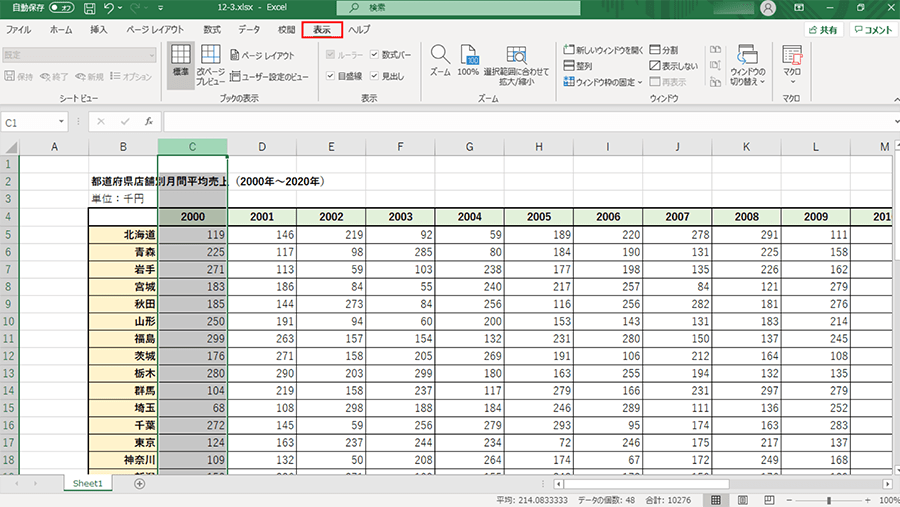Screen dimensions: 900x507
Task: Open the Name Box dropdown arrow
Action: 61,122
